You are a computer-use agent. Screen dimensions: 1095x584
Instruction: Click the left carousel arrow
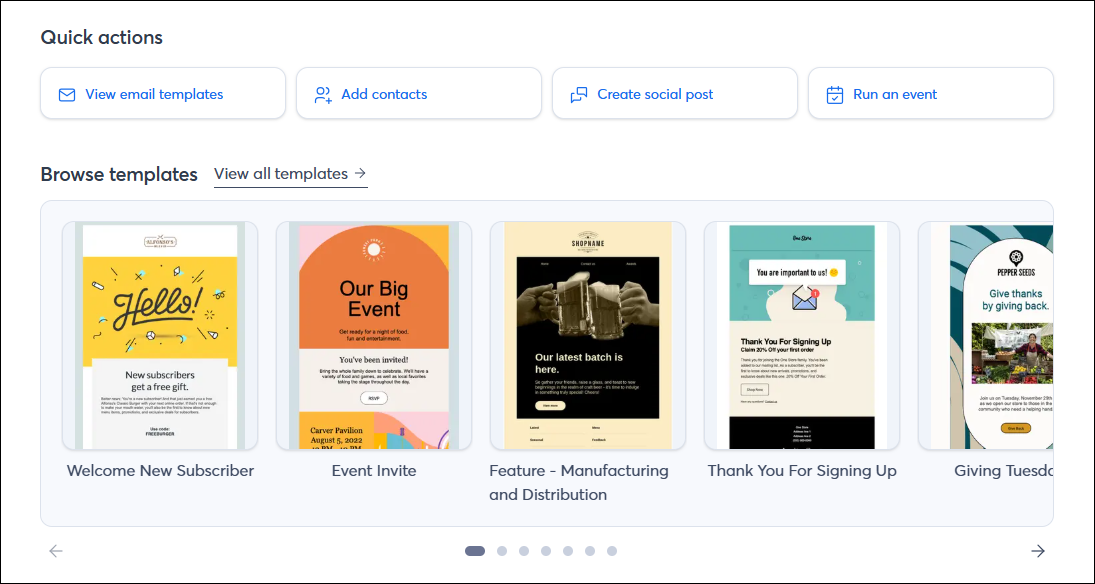pyautogui.click(x=55, y=550)
